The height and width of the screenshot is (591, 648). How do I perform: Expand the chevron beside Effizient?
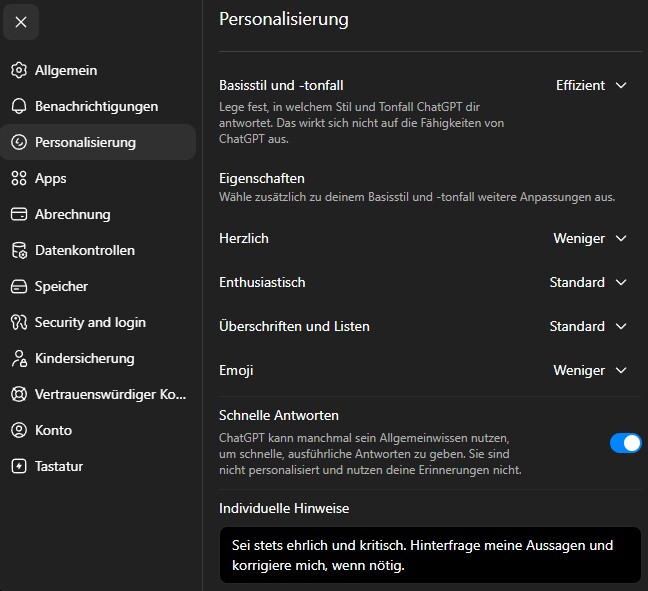[621, 86]
